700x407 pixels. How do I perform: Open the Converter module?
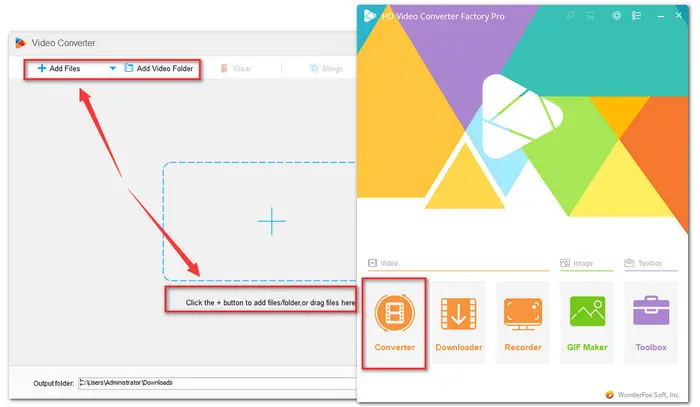[x=394, y=324]
